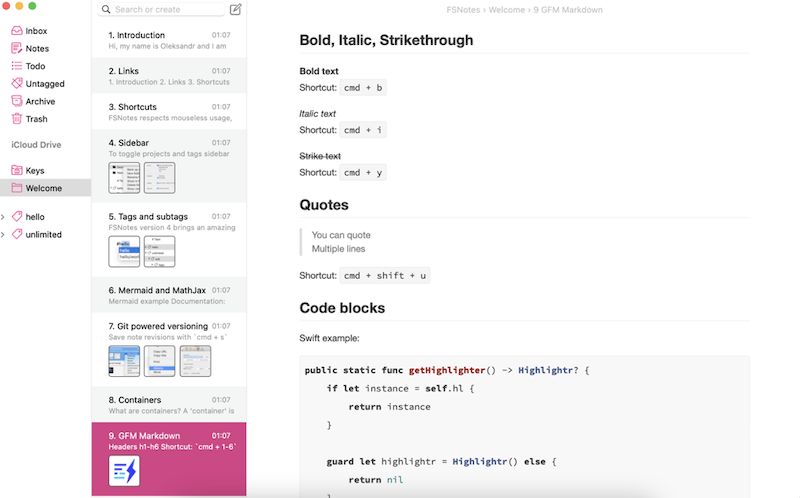This screenshot has width=800, height=498.
Task: Click the iCloud Drive section label
Action: (x=36, y=145)
